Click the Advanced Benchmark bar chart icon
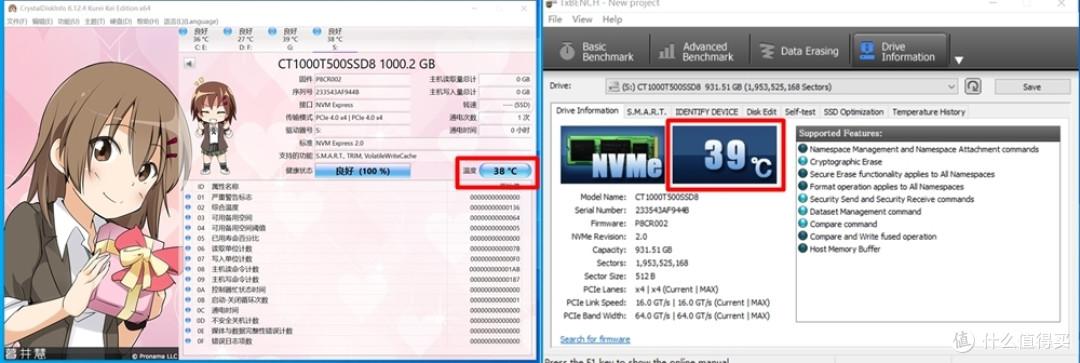1080x363 pixels. 666,51
